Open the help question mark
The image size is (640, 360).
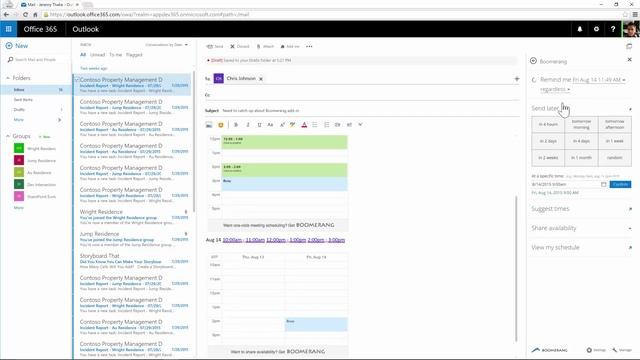(613, 29)
